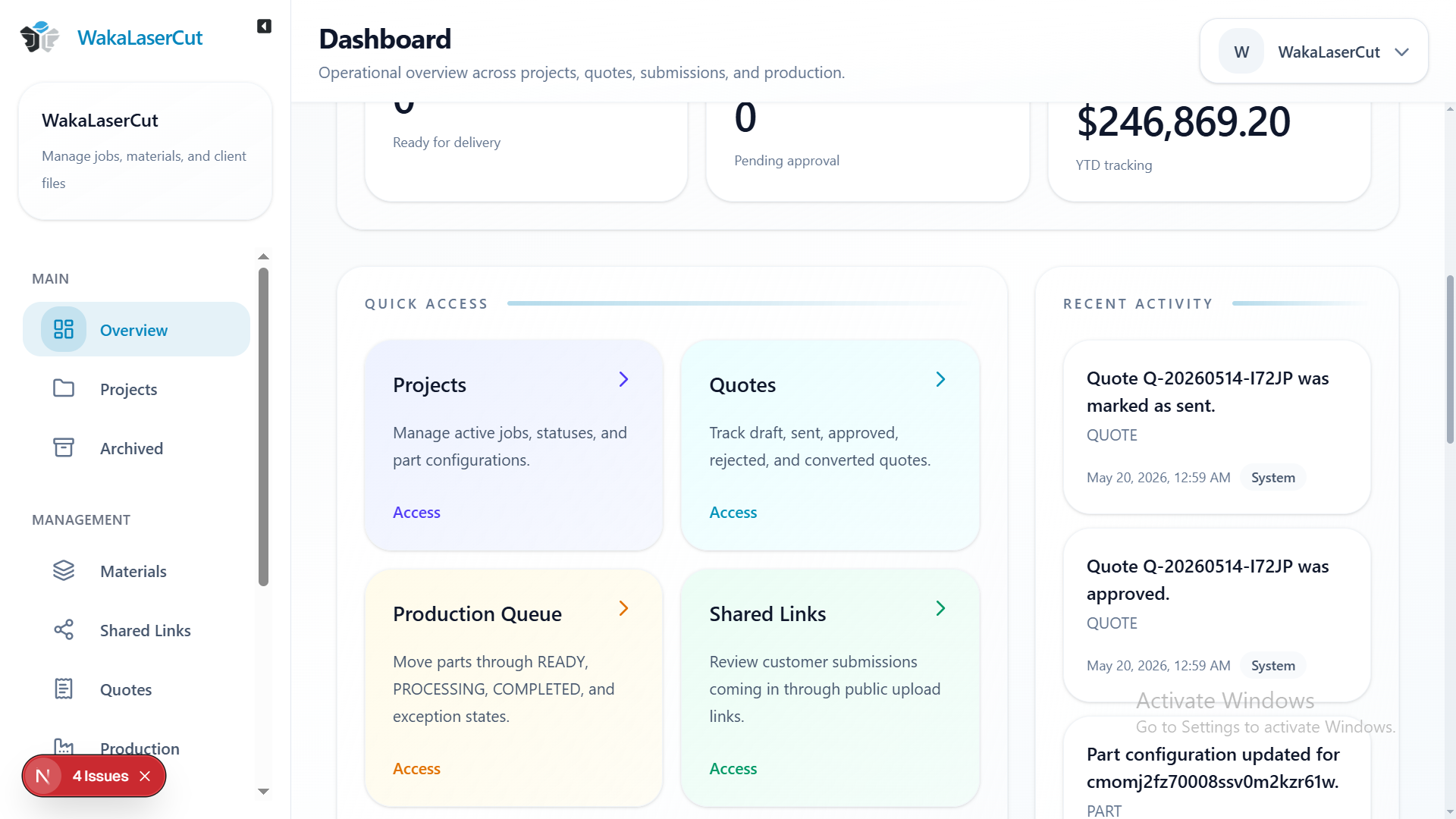The height and width of the screenshot is (819, 1456).
Task: Click the chevron on Shared Links card
Action: [940, 608]
